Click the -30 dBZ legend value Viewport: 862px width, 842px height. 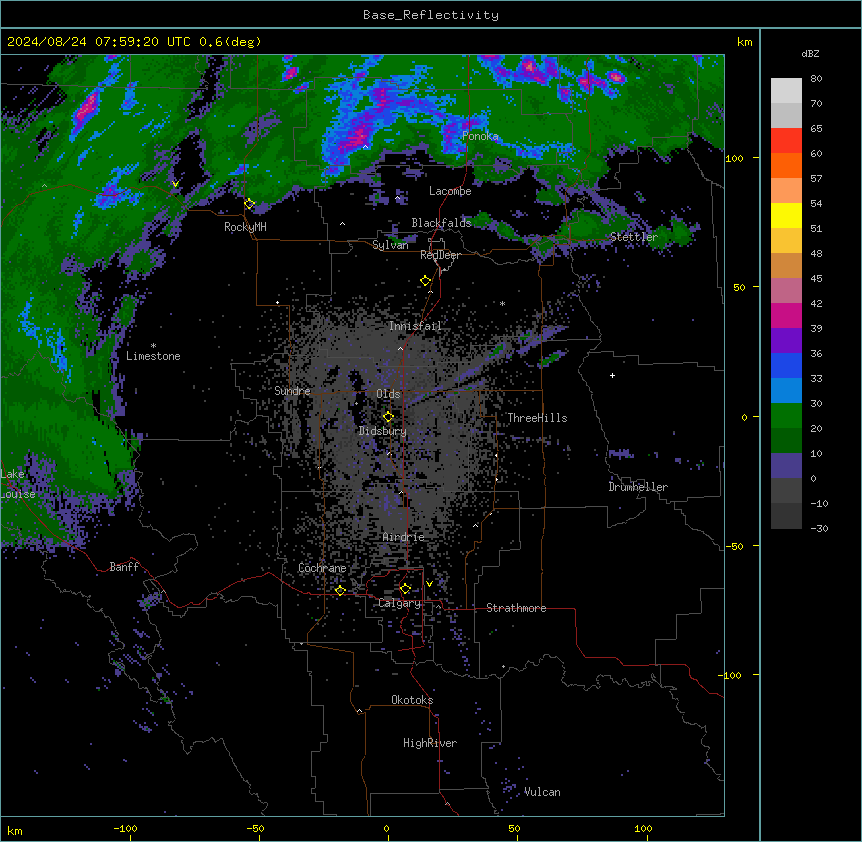coord(819,528)
